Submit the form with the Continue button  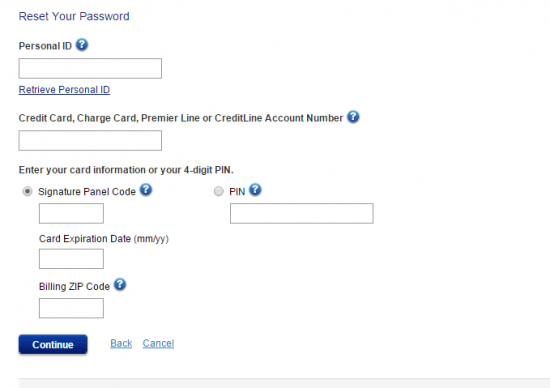[x=53, y=344]
